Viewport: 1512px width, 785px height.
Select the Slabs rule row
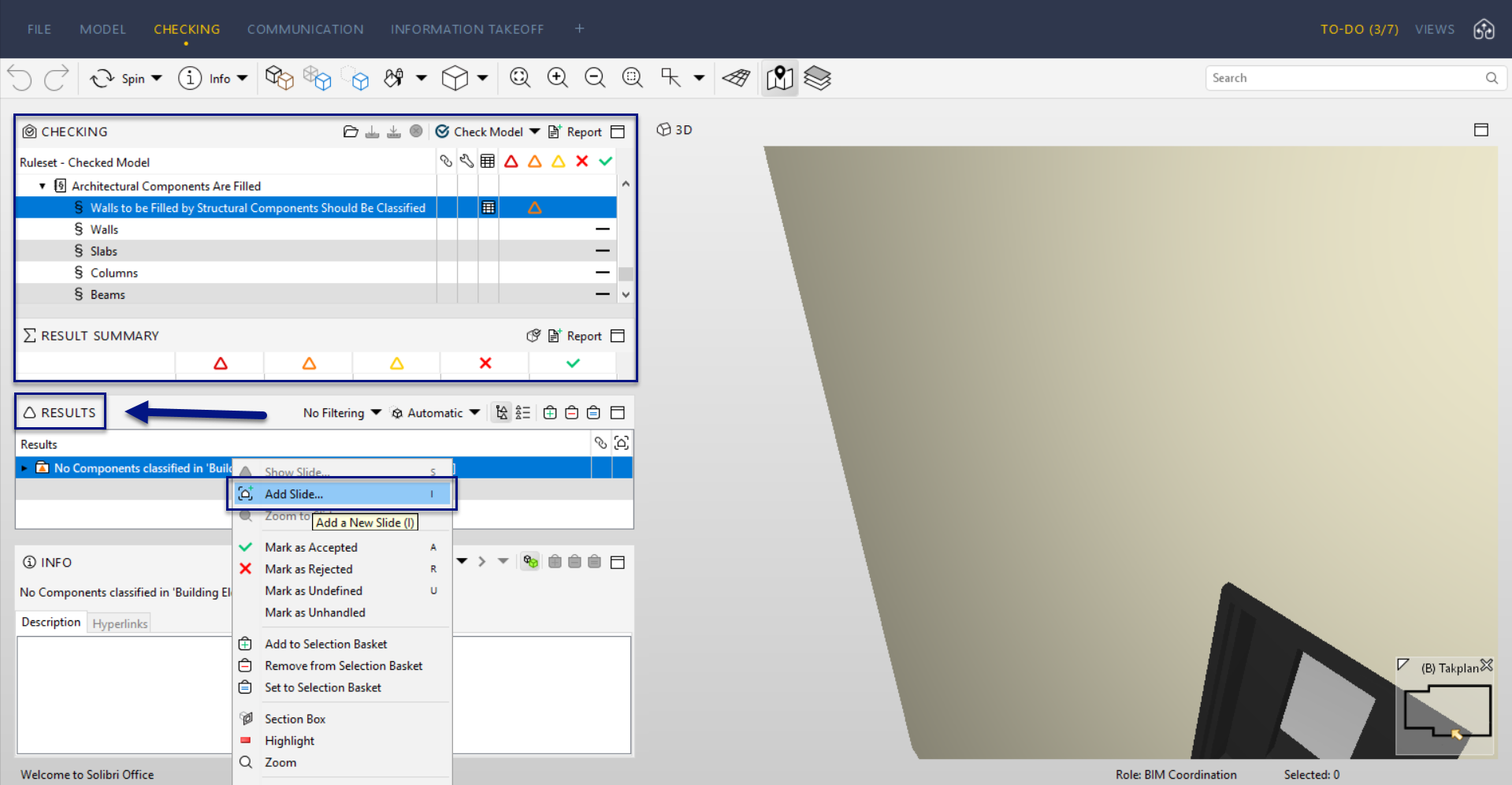[x=315, y=251]
